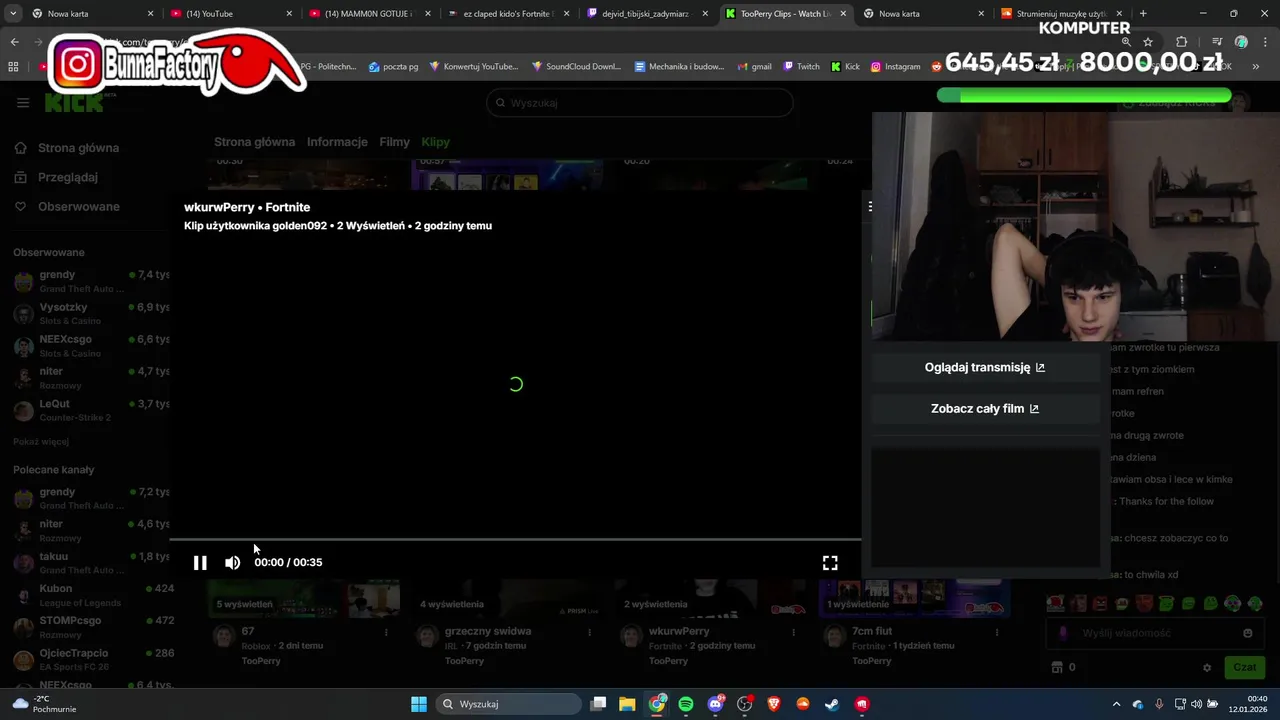
Task: Open the three-dot options menu of the clip panel
Action: [870, 207]
